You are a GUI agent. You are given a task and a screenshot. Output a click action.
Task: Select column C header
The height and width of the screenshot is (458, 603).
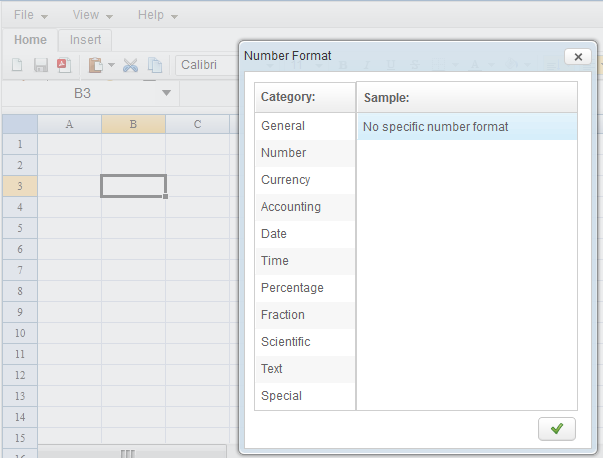click(x=197, y=124)
